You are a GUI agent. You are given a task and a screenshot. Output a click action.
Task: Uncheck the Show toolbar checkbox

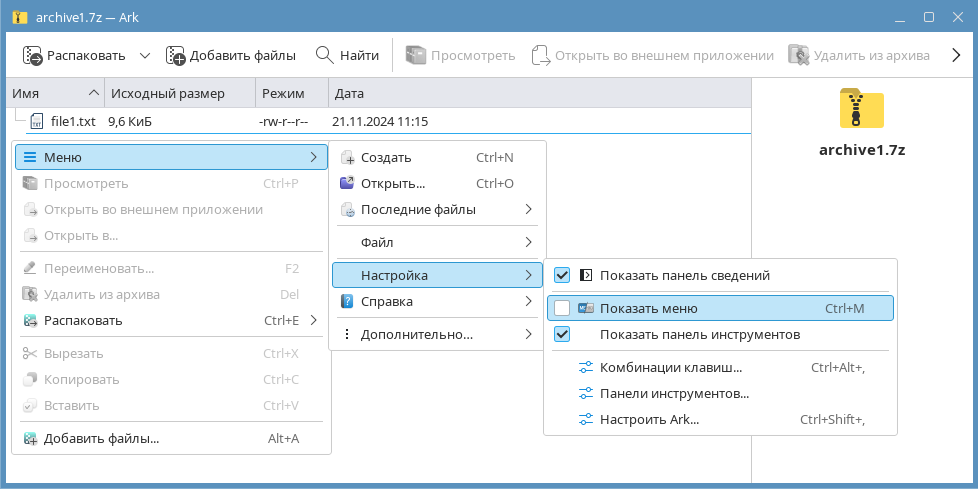pos(562,334)
